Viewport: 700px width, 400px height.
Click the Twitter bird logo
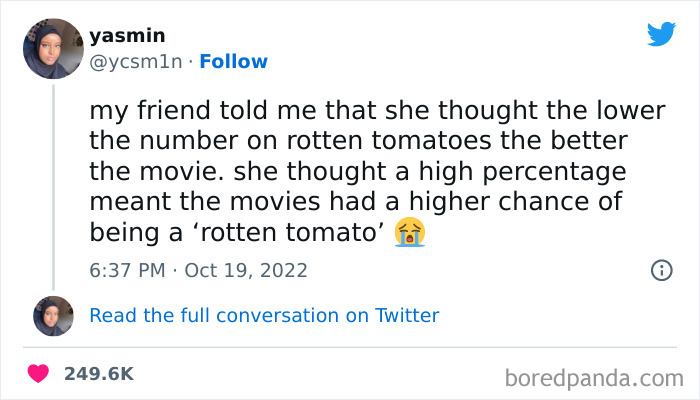pyautogui.click(x=661, y=35)
